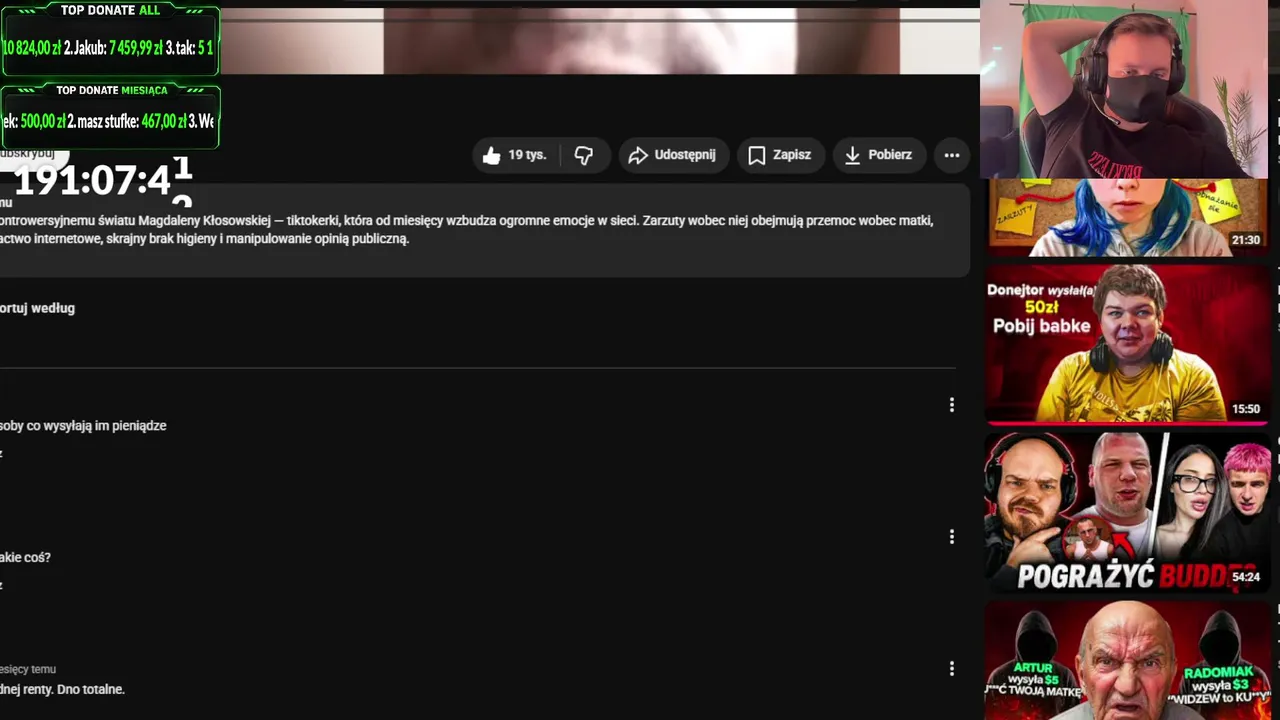1280x720 pixels.
Task: Open options for the 'wysyłają im pieniądze' comment
Action: [952, 405]
